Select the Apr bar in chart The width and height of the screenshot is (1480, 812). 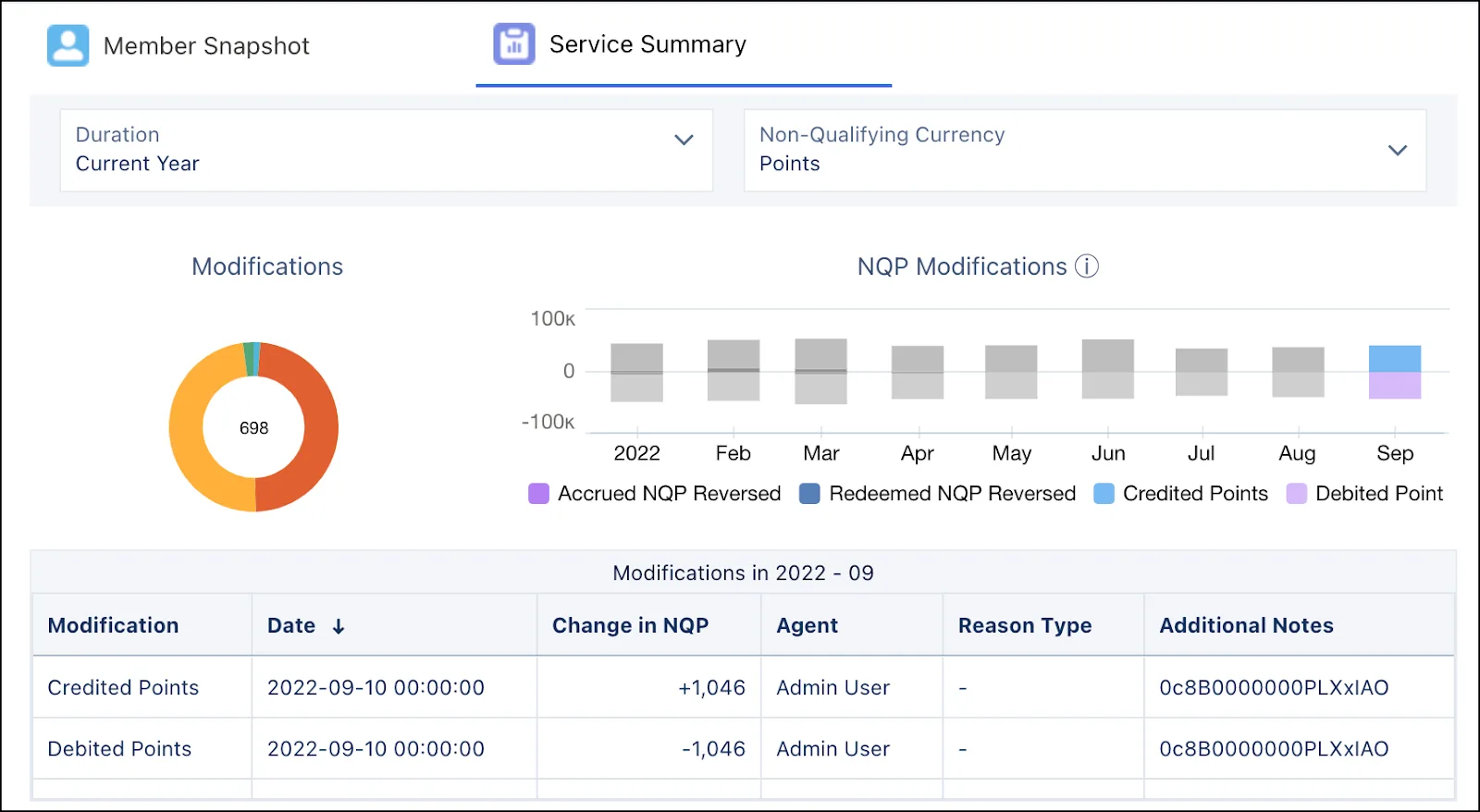click(x=918, y=372)
